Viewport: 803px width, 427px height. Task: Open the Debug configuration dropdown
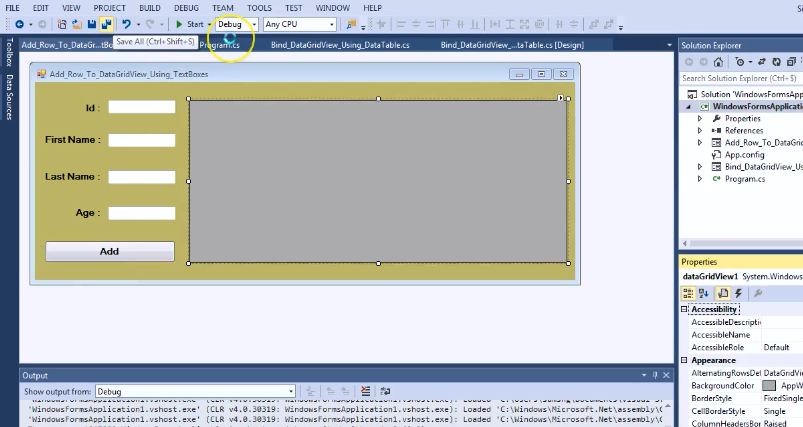click(x=252, y=24)
